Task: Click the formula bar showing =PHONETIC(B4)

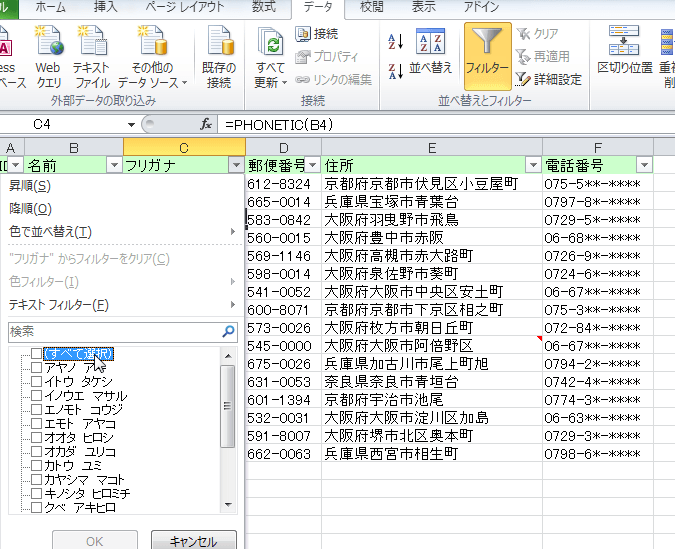Action: pyautogui.click(x=446, y=124)
